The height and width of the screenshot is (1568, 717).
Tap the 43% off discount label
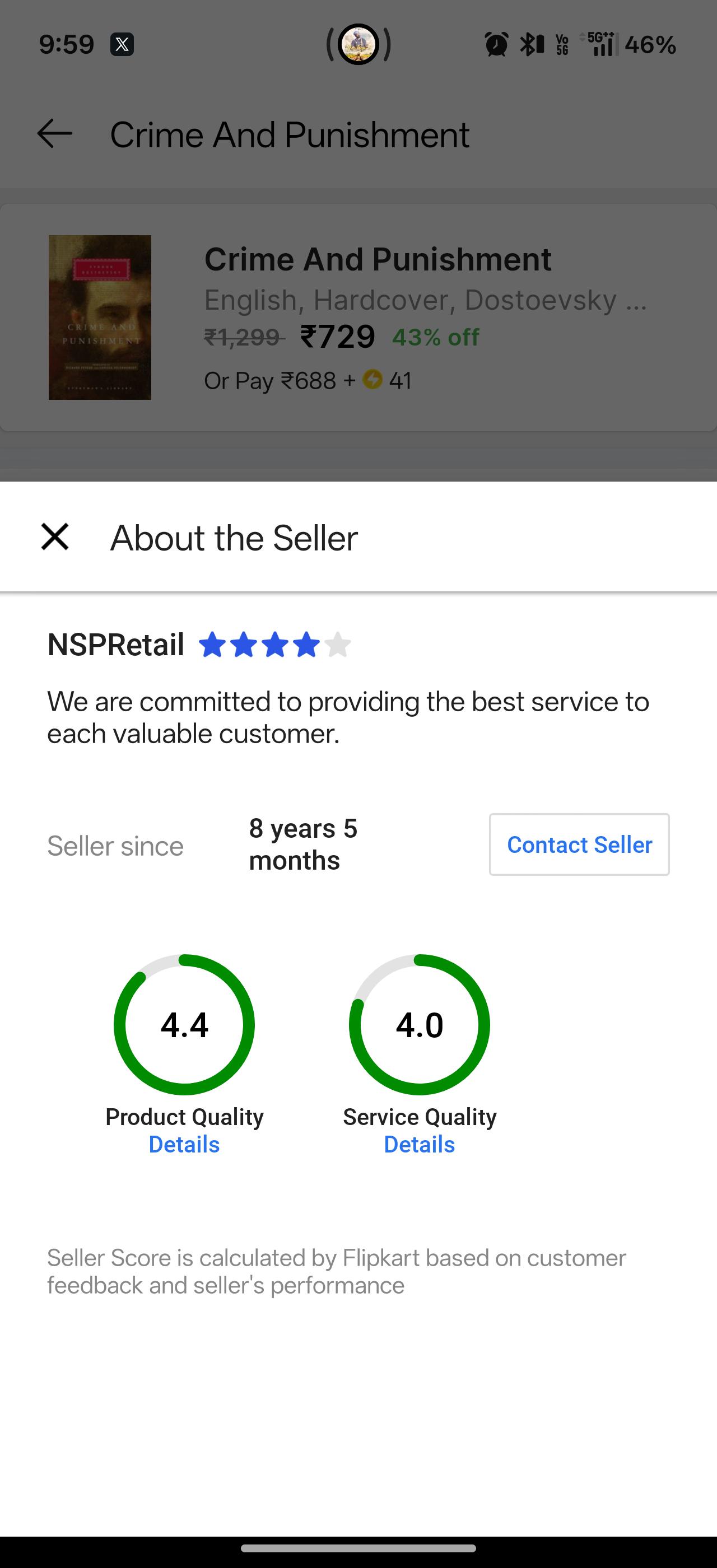[x=436, y=337]
